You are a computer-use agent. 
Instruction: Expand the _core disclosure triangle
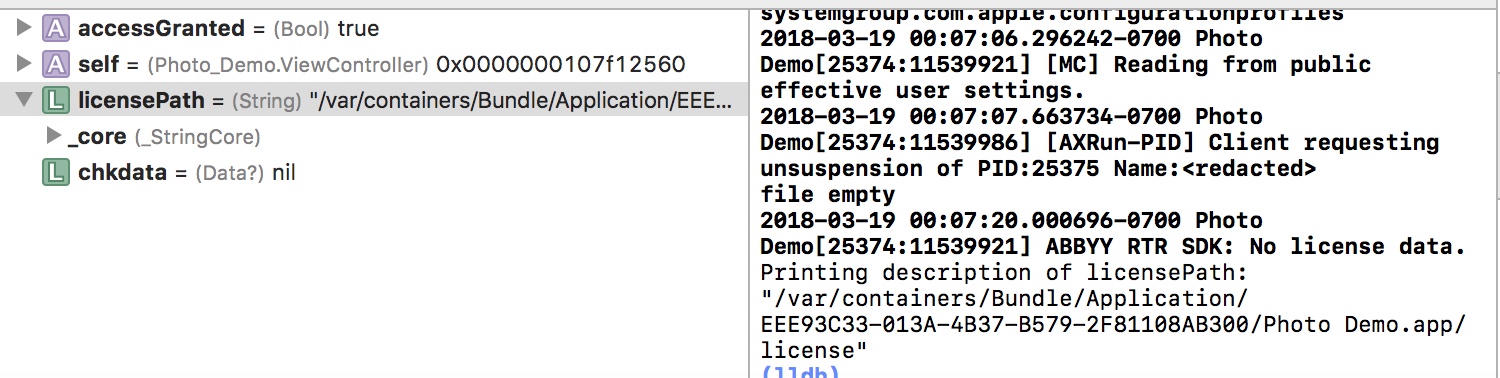point(53,136)
